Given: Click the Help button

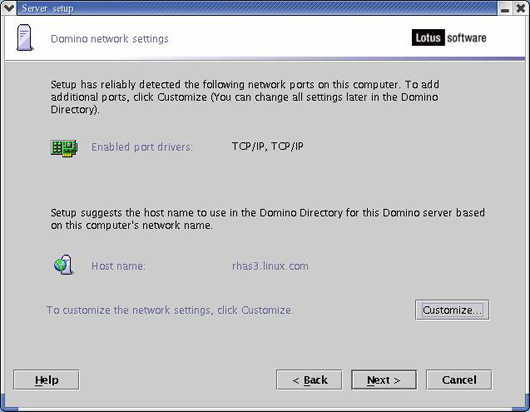Looking at the screenshot, I should pos(46,380).
